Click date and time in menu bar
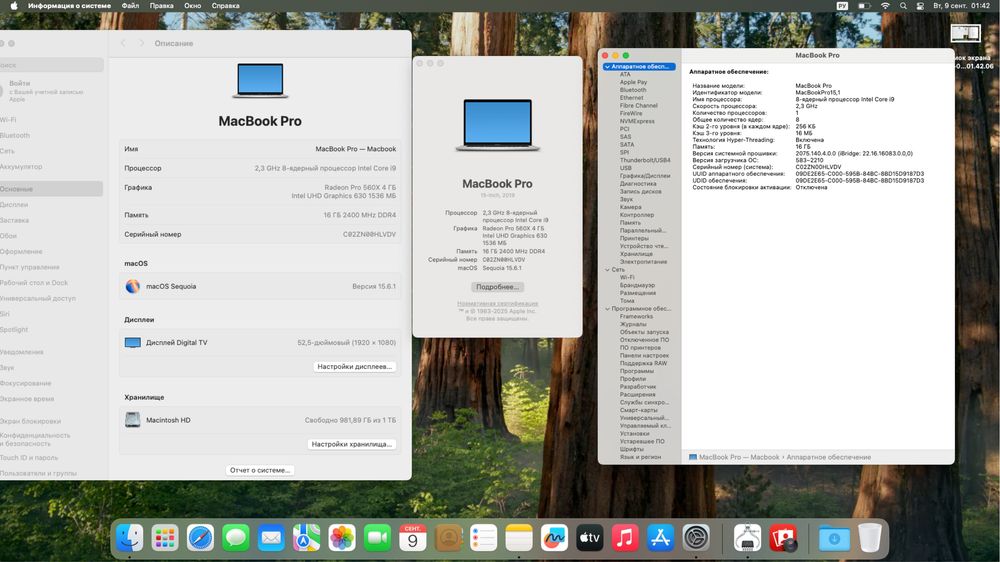1000x562 pixels. coord(961,6)
